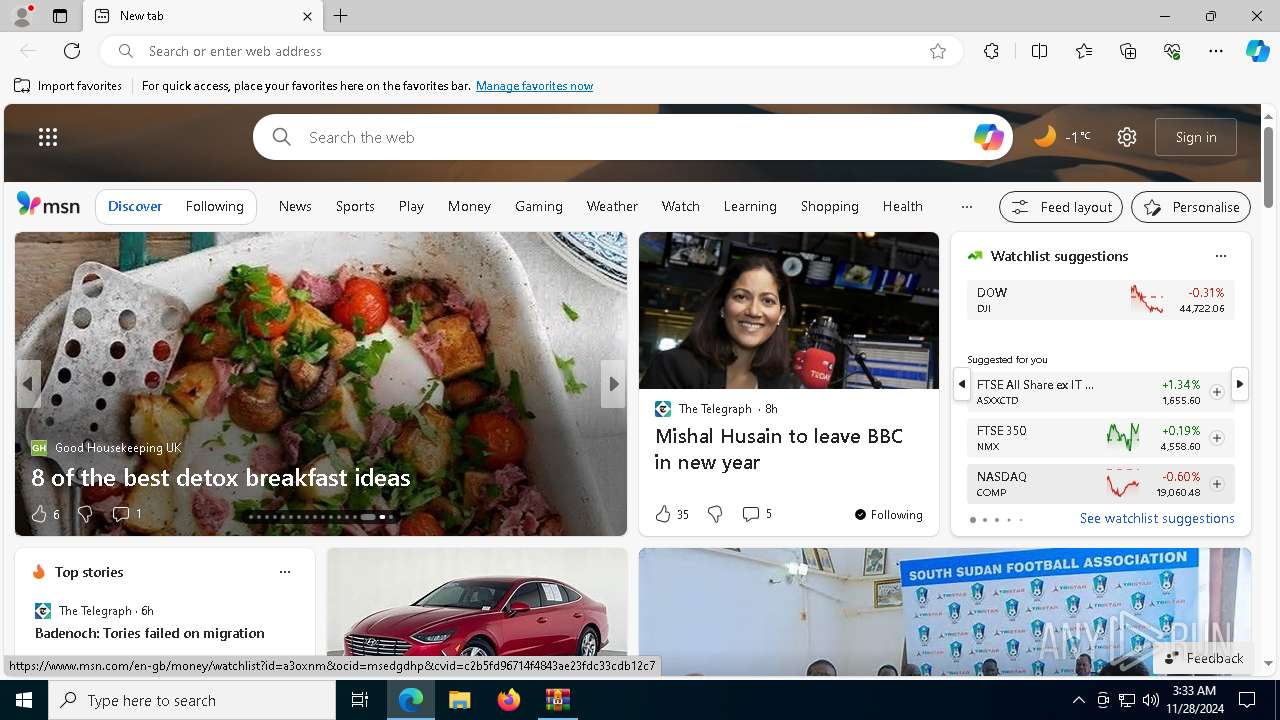Viewport: 1280px width, 720px height.
Task: Show previous watchlist suggestions
Action: [x=961, y=384]
